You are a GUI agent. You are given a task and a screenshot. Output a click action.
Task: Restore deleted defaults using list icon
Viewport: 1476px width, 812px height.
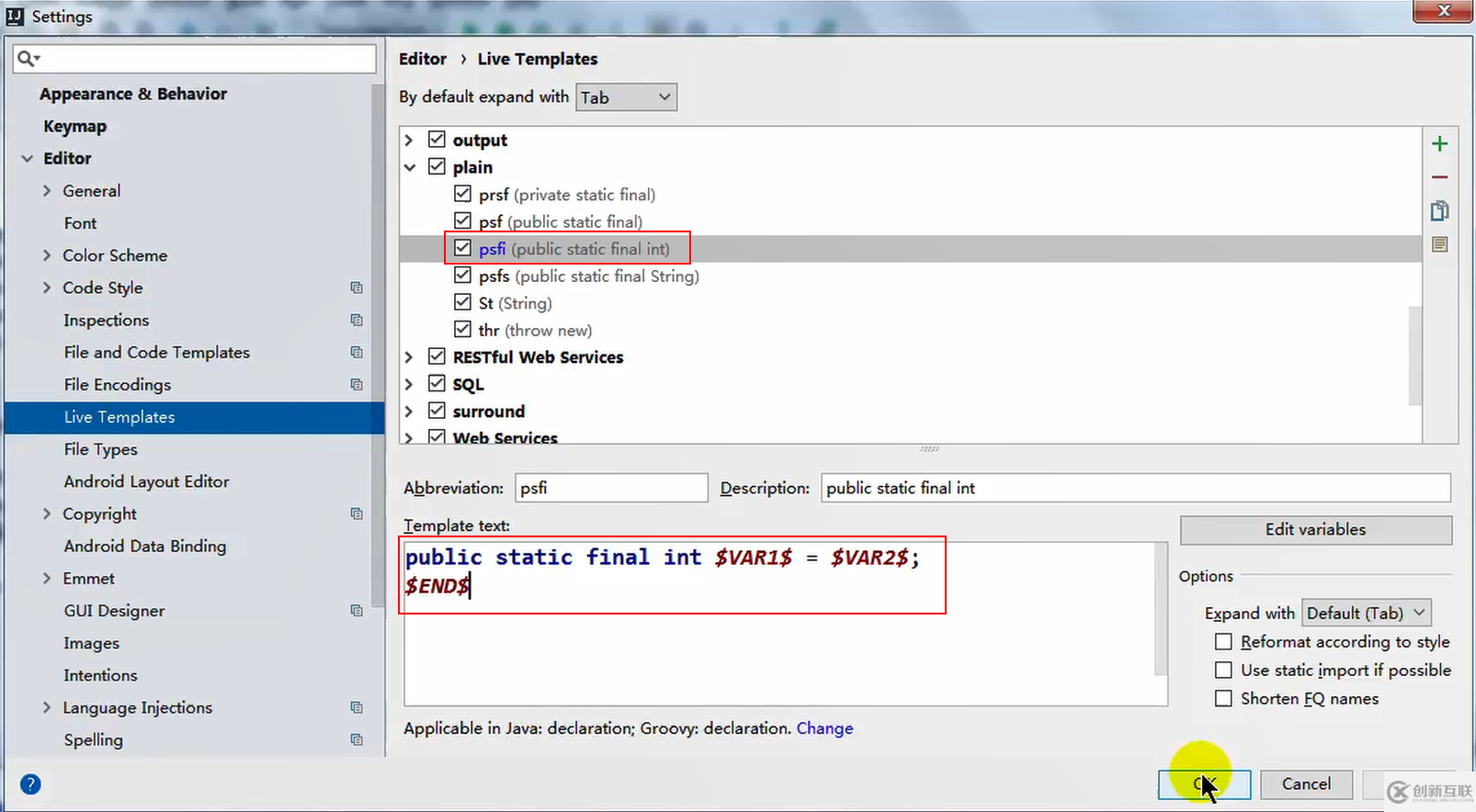[x=1439, y=244]
